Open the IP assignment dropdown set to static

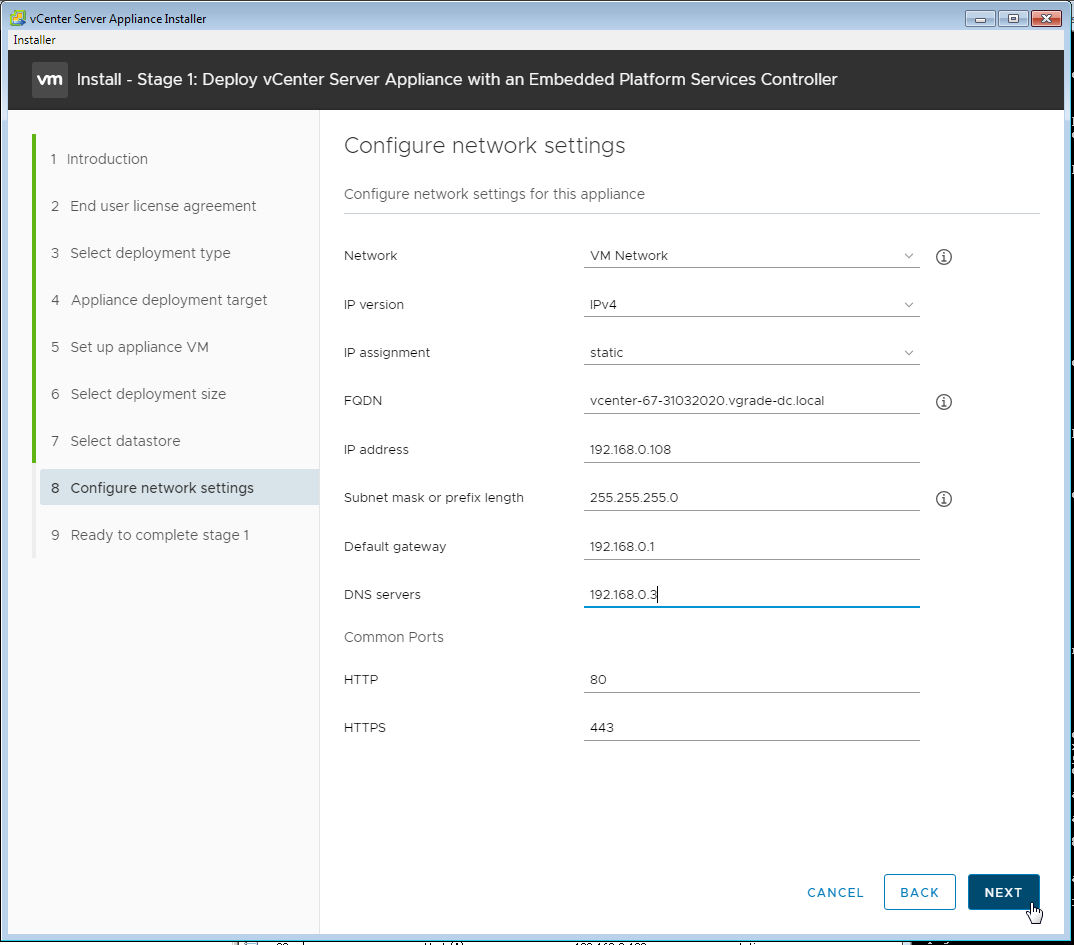point(750,353)
